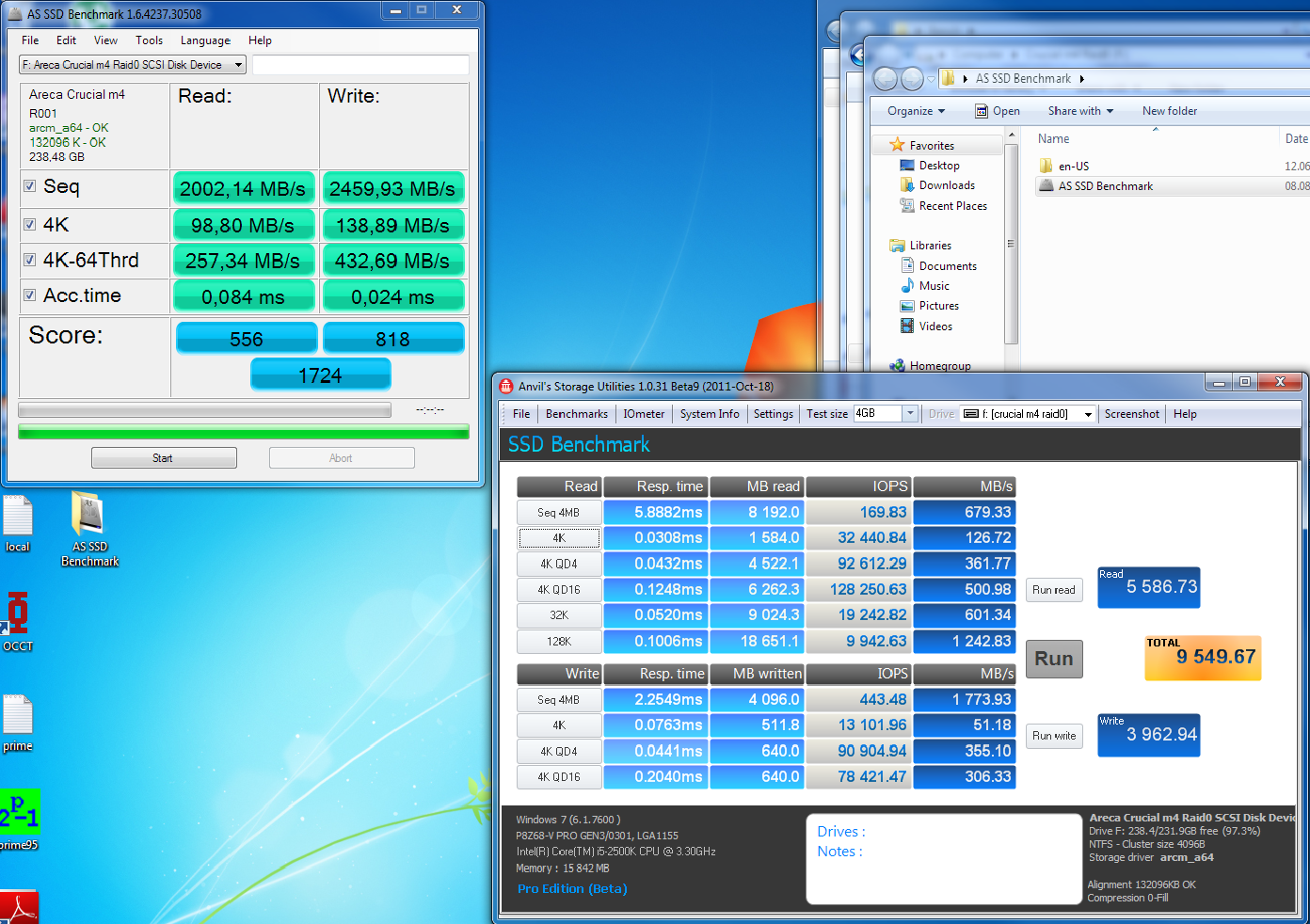The height and width of the screenshot is (924, 1310).
Task: Click Anvil's Storage Utilities title icon
Action: click(506, 386)
